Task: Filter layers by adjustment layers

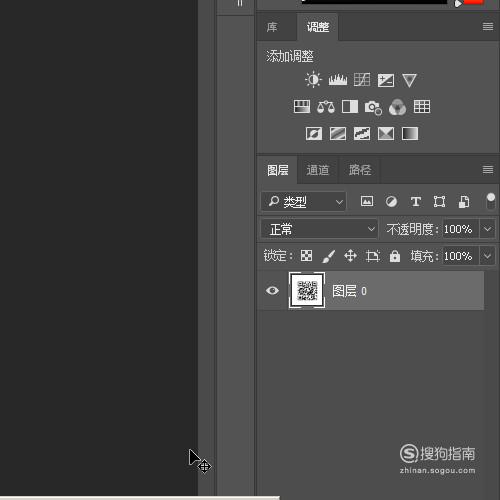Action: (x=391, y=201)
